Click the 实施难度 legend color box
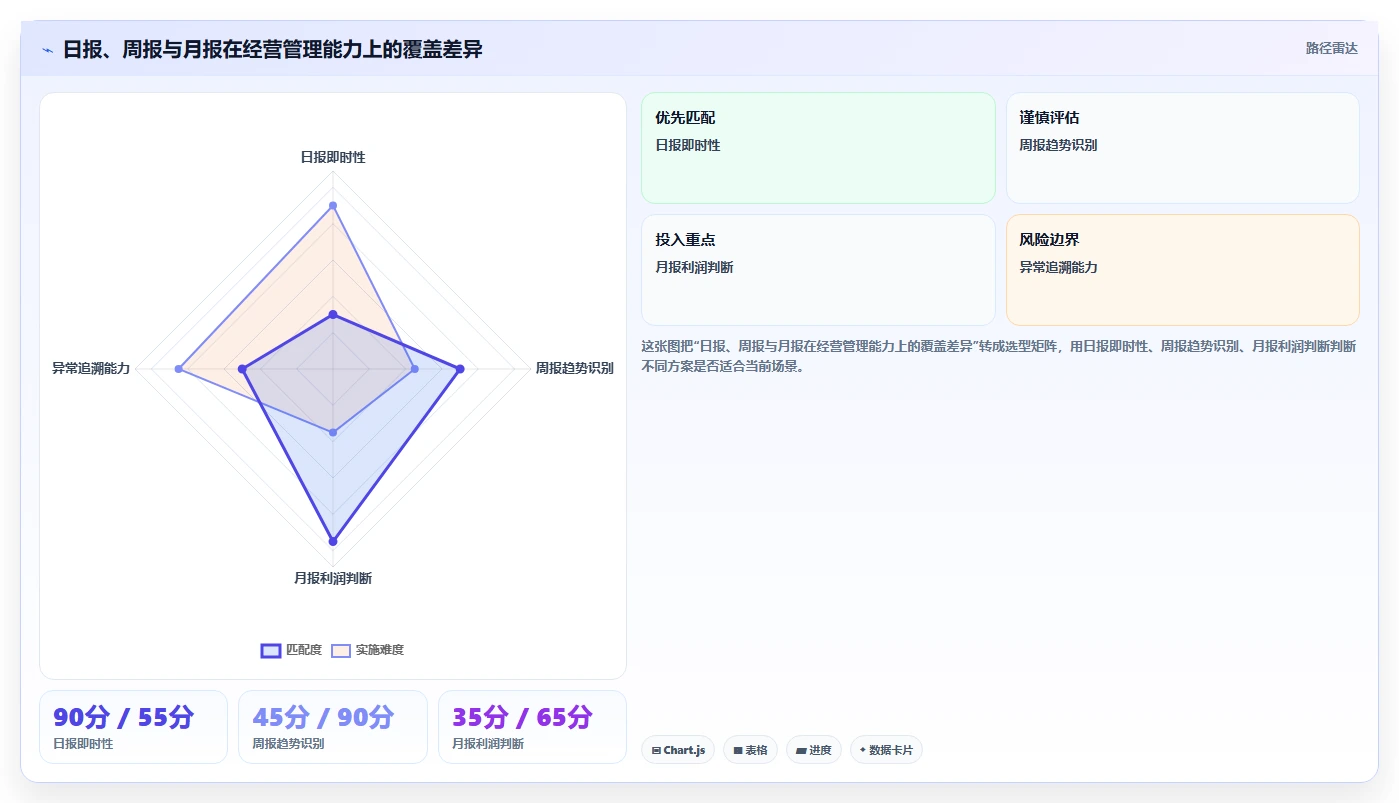The height and width of the screenshot is (803, 1399). tap(341, 650)
